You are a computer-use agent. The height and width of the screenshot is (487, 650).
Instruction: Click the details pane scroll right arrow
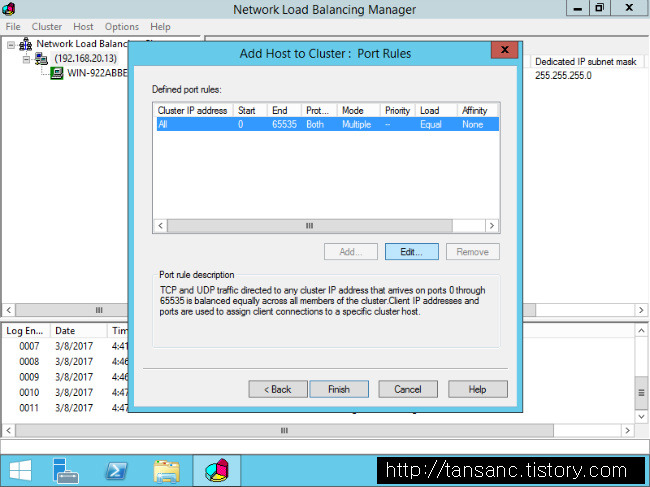point(641,310)
